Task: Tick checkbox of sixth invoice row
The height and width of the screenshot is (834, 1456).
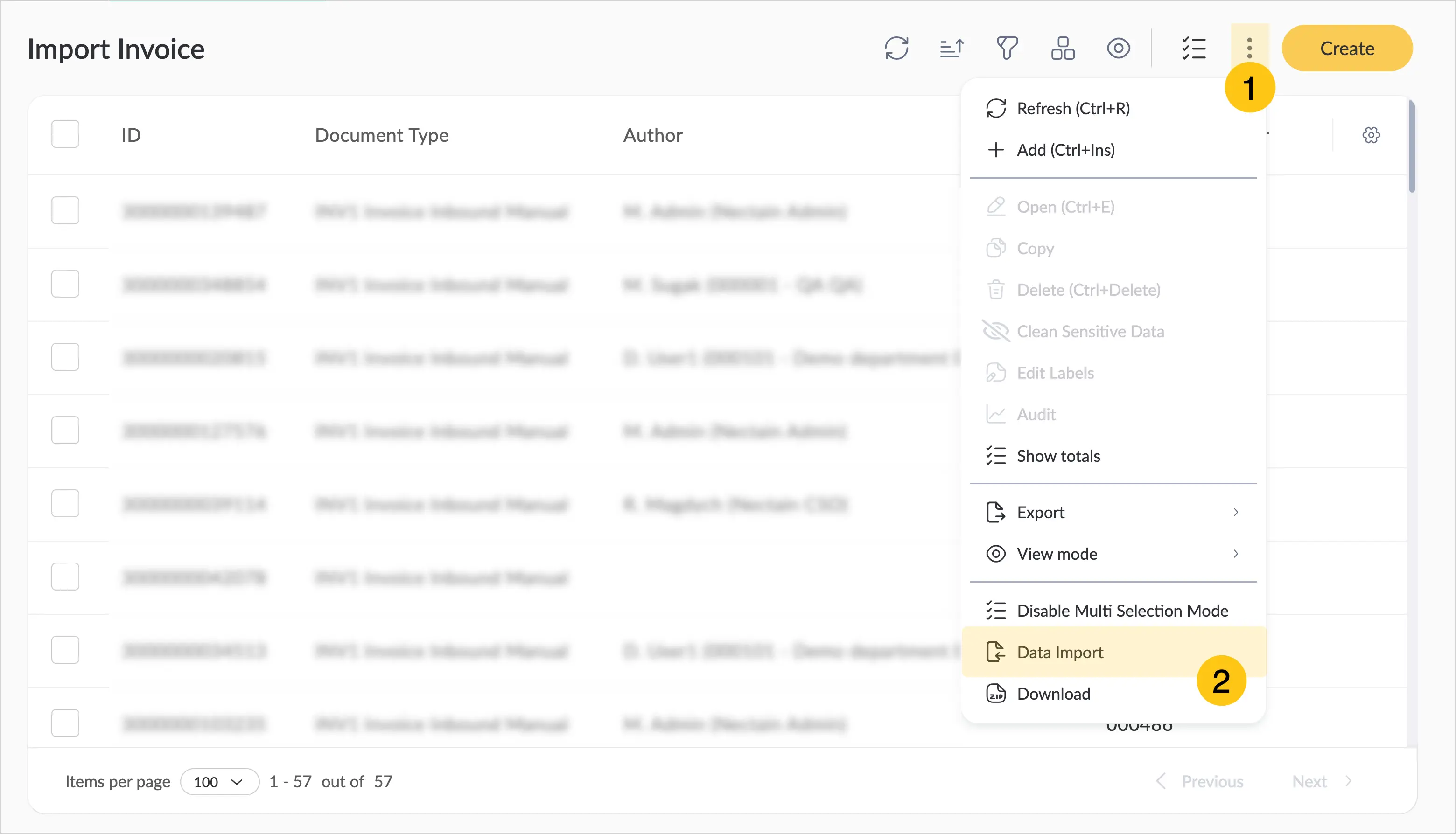Action: [65, 577]
